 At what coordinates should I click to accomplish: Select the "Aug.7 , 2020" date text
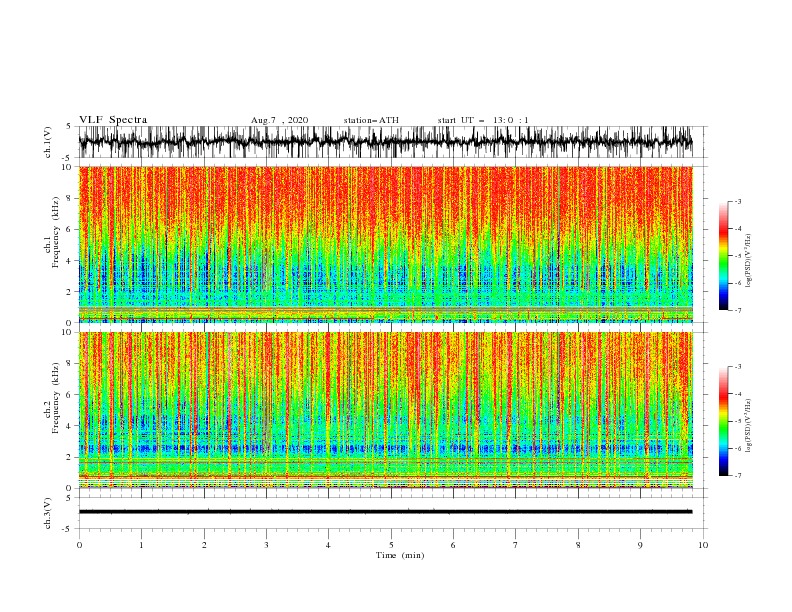pyautogui.click(x=279, y=120)
